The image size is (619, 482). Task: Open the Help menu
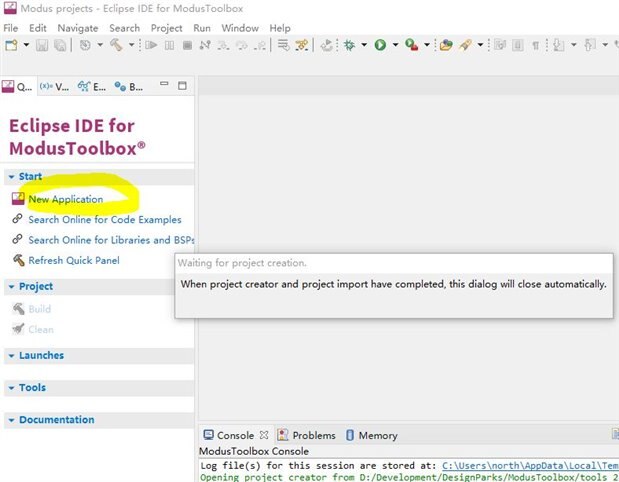280,28
